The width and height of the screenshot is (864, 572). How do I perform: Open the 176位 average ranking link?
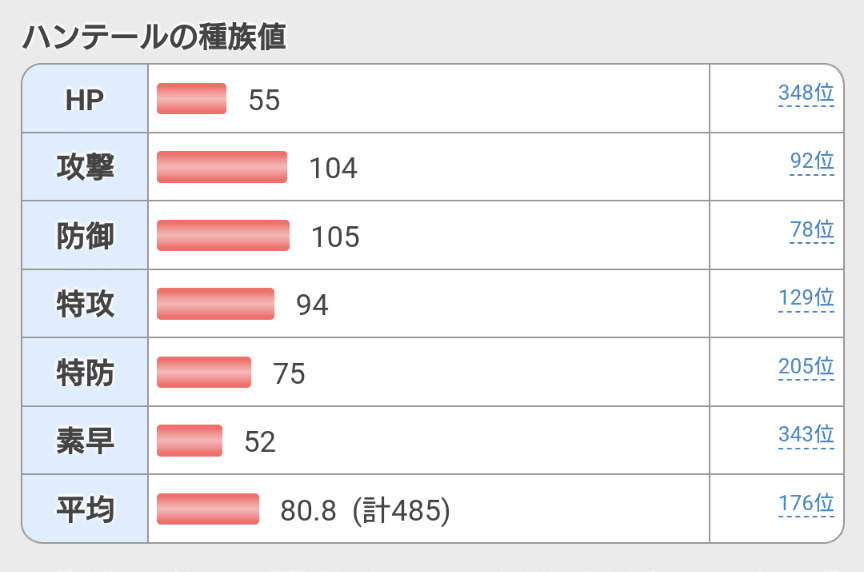tap(805, 503)
